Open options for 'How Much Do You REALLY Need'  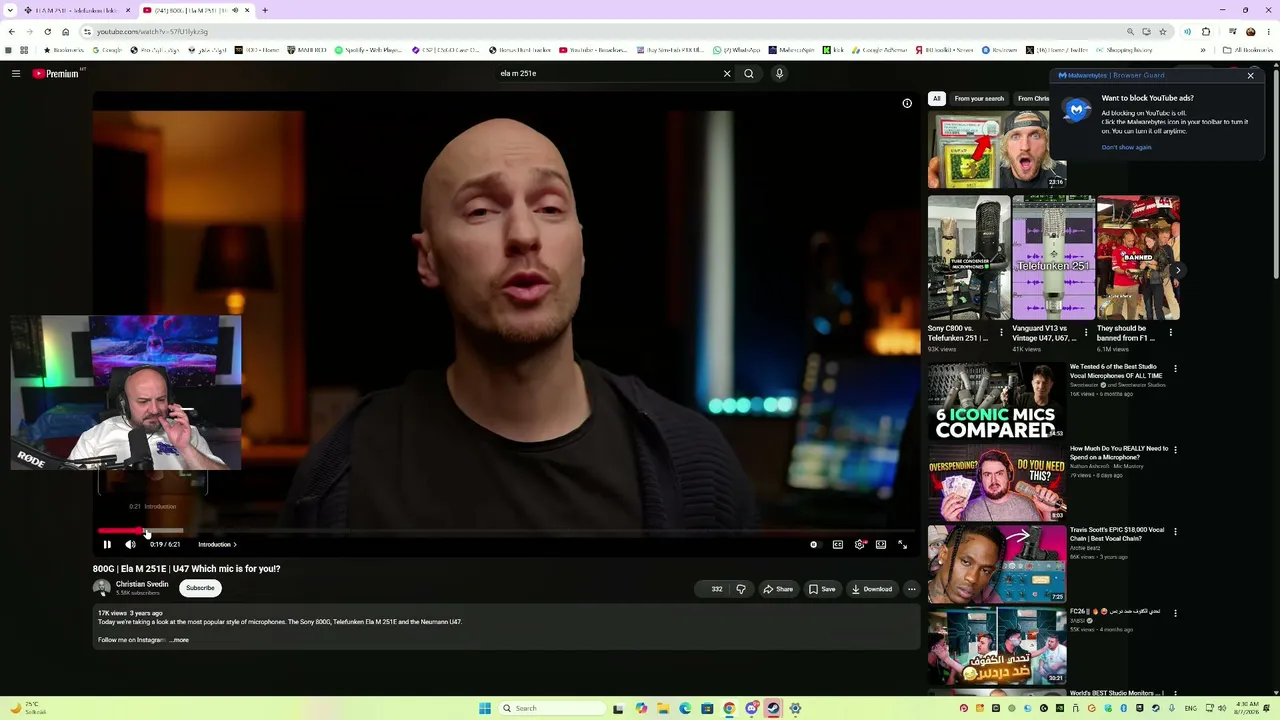point(1175,451)
